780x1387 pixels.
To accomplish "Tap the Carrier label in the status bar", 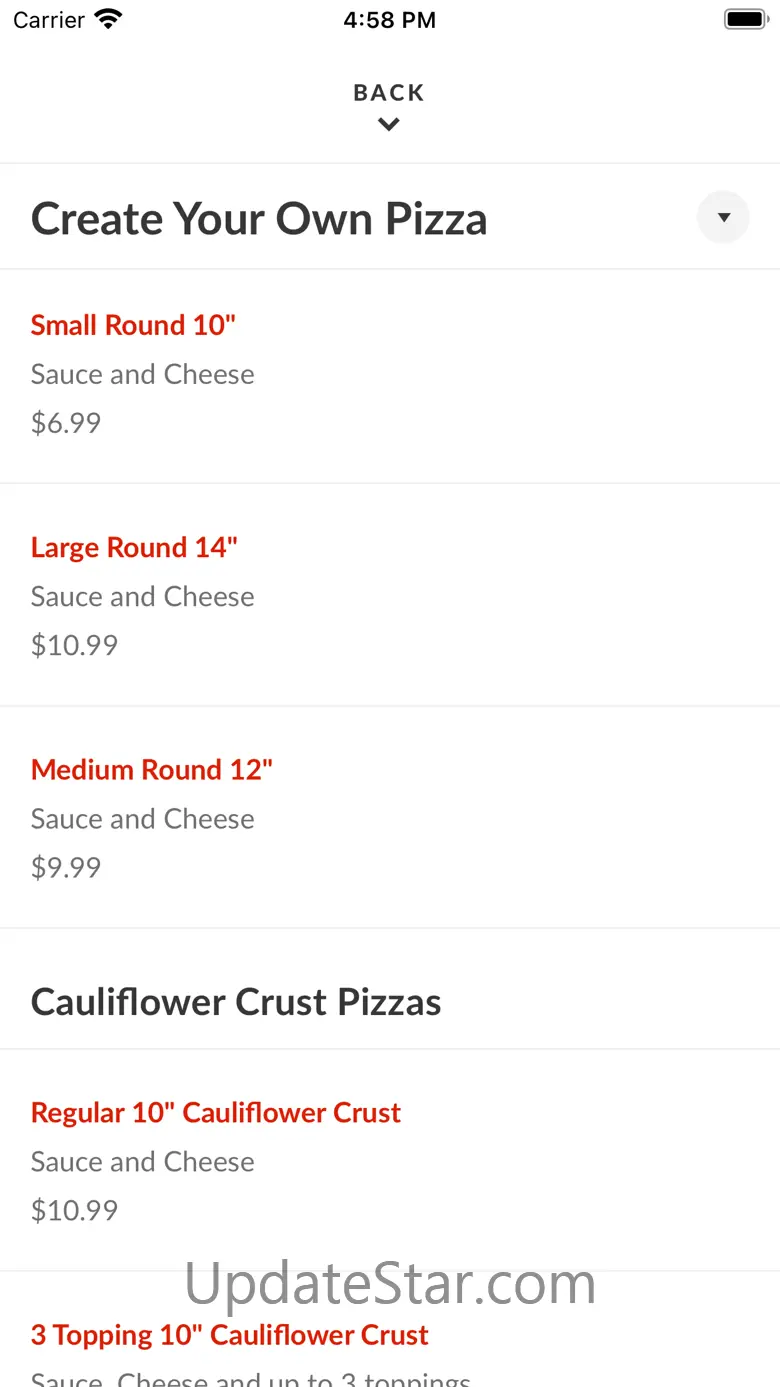I will (x=49, y=20).
